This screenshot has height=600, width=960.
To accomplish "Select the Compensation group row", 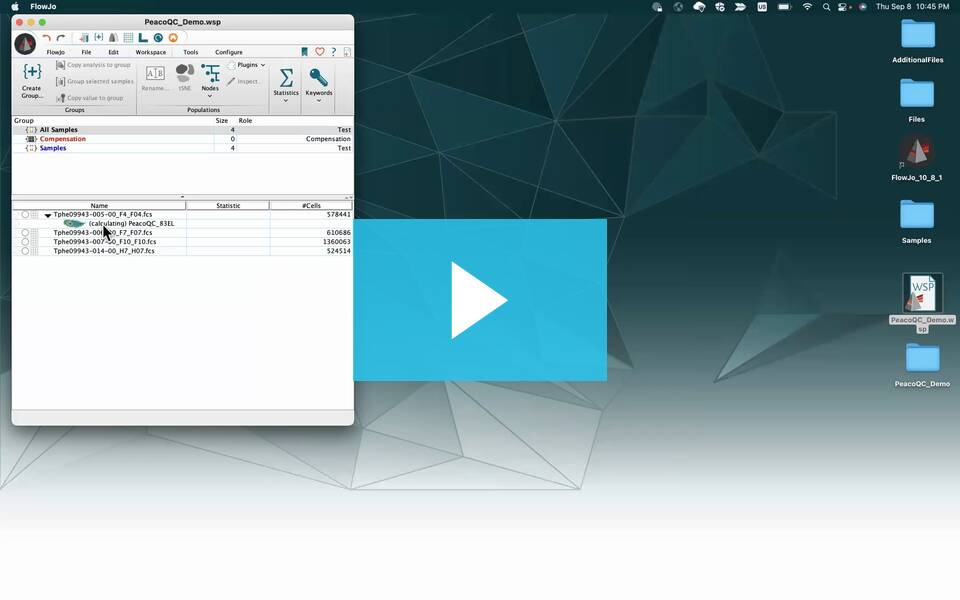I will point(182,139).
